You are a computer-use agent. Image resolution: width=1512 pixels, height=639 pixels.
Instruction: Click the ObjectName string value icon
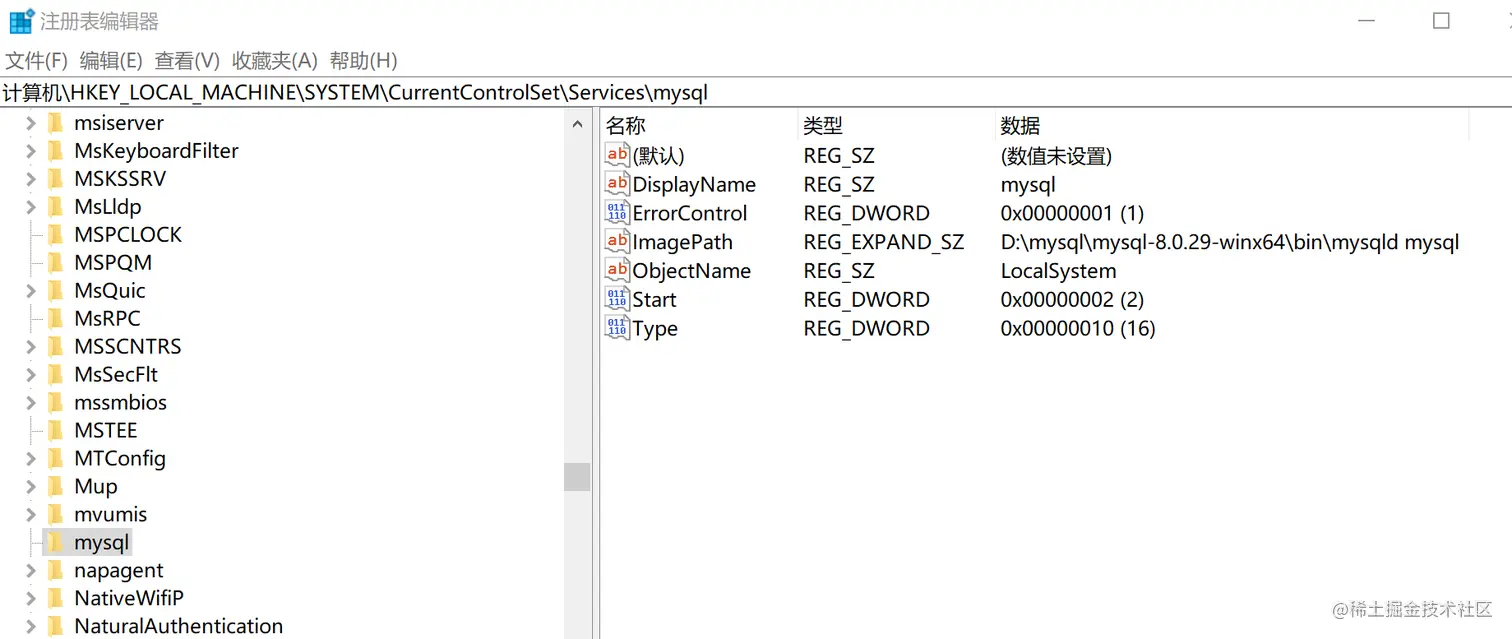tap(617, 271)
